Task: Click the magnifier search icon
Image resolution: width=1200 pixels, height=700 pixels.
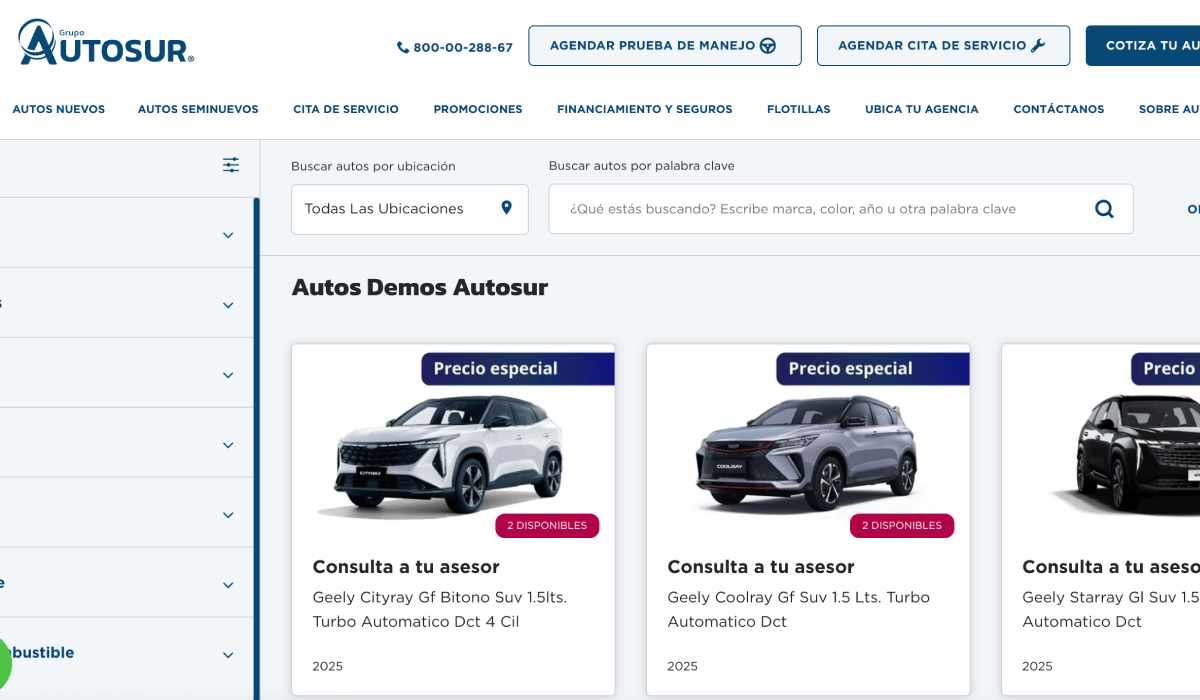Action: 1104,209
